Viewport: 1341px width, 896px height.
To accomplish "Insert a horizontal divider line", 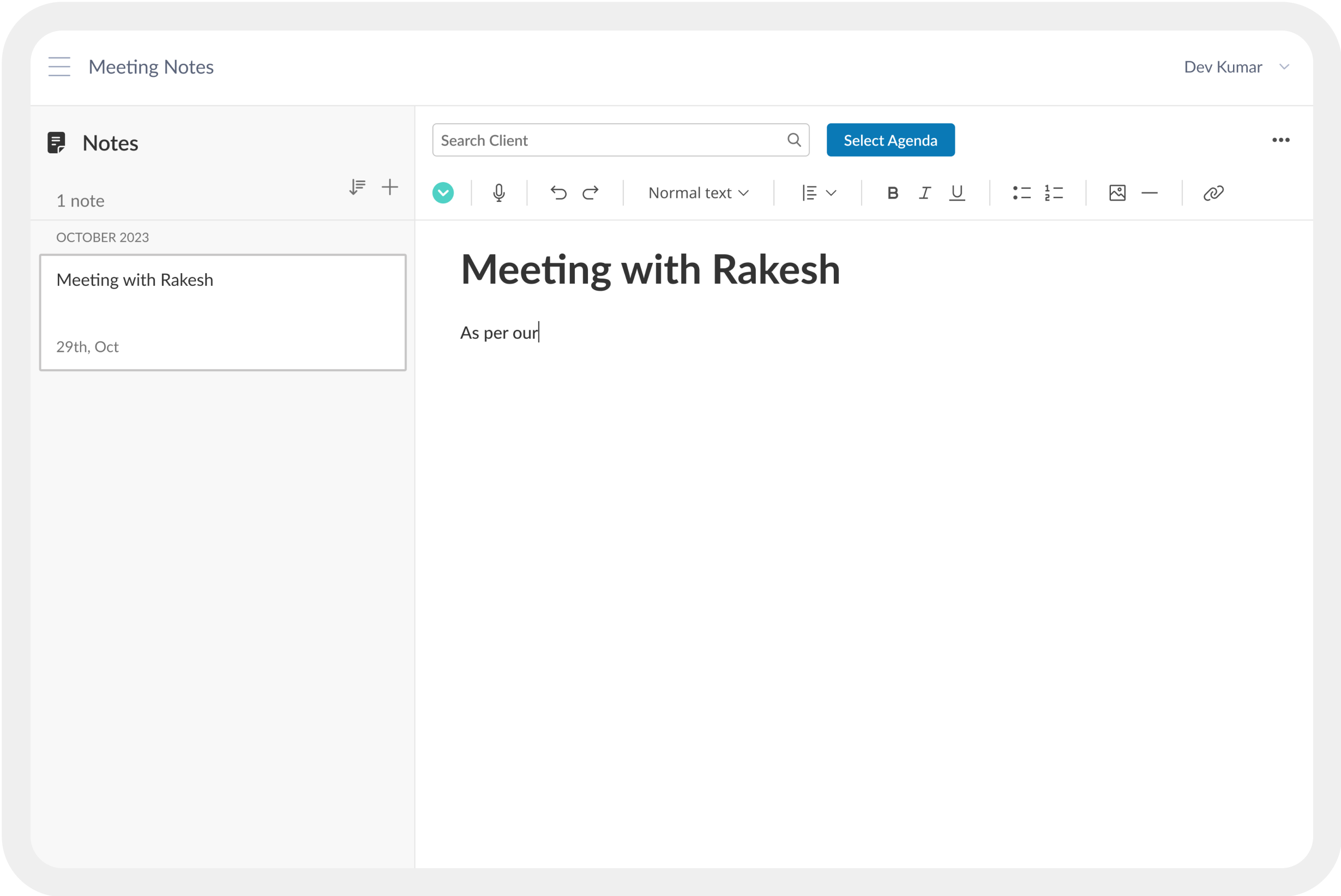I will pyautogui.click(x=1149, y=193).
